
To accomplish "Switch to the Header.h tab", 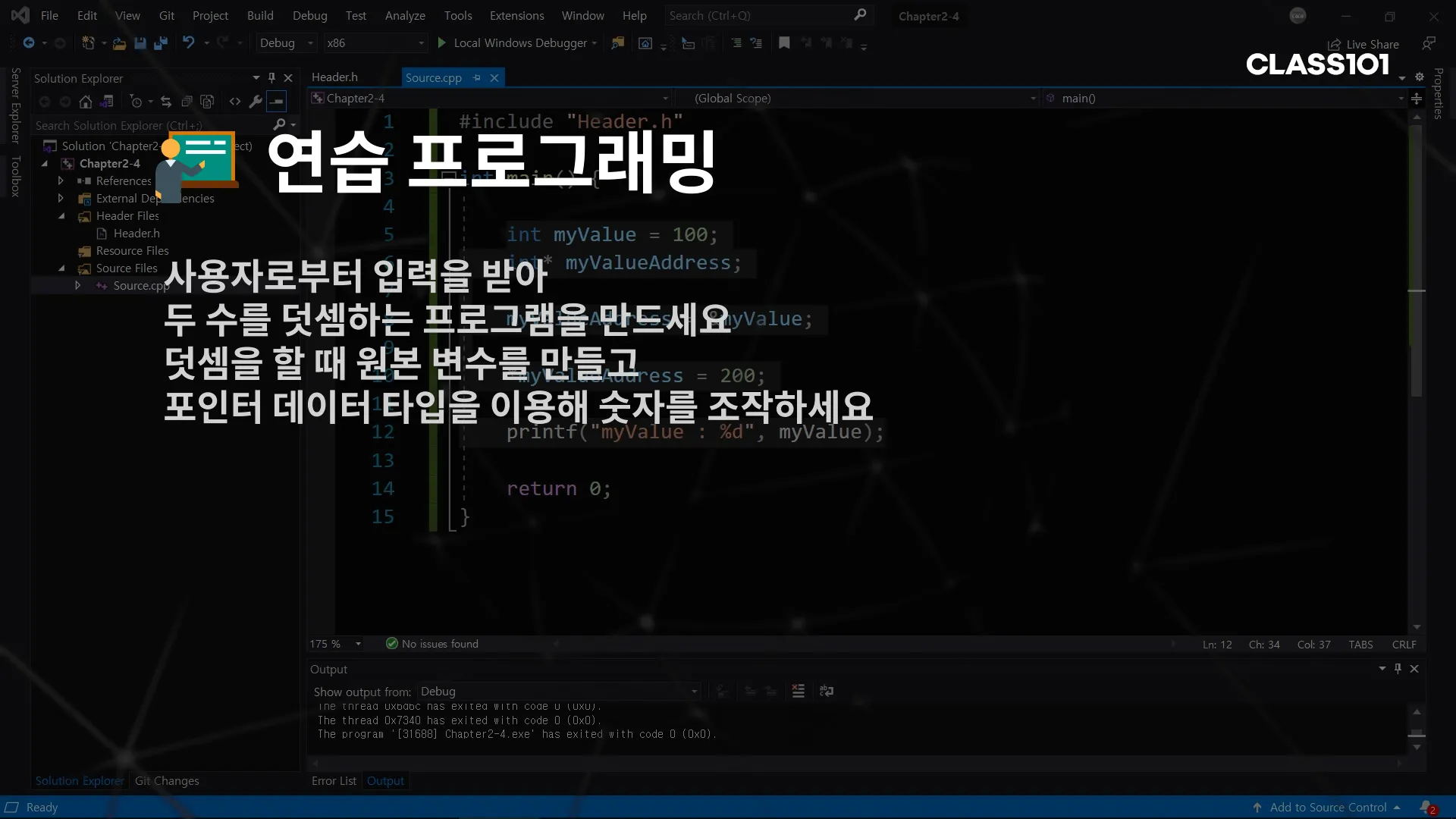I will 334,77.
